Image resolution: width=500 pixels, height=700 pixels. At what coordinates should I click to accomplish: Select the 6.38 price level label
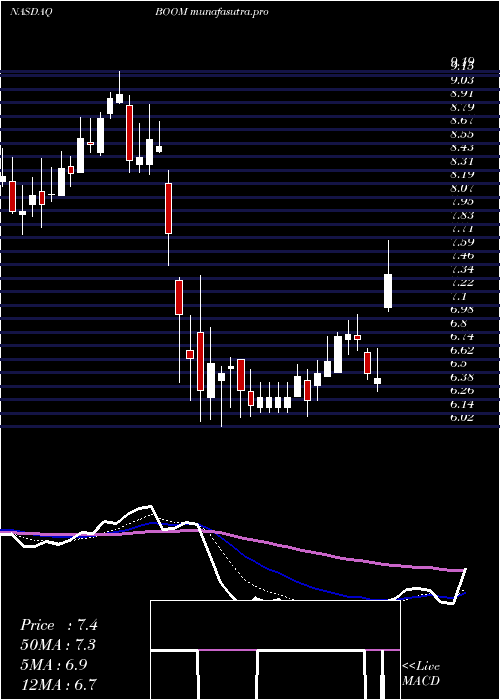tap(462, 377)
